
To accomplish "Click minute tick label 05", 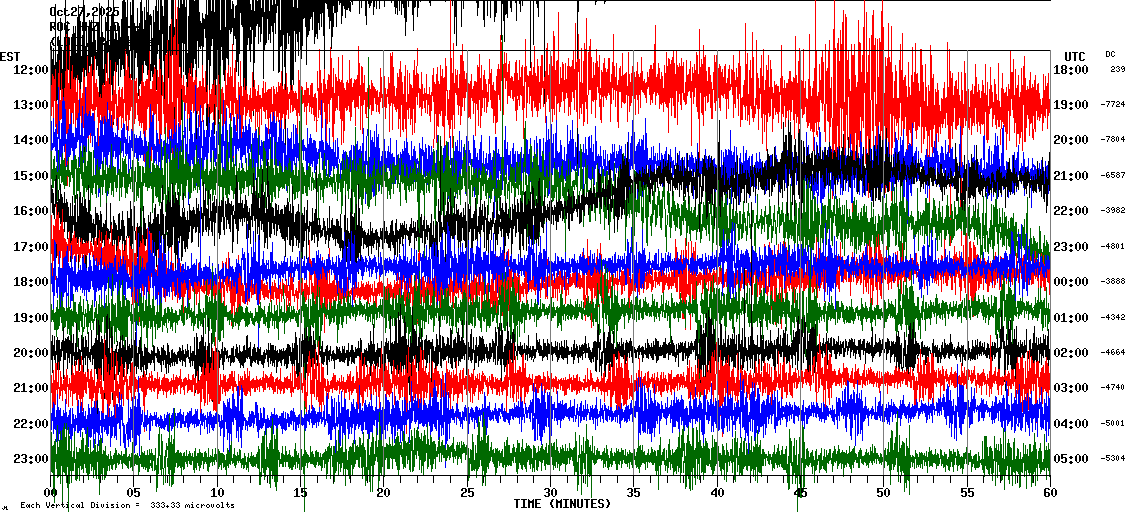I will click(x=134, y=493).
